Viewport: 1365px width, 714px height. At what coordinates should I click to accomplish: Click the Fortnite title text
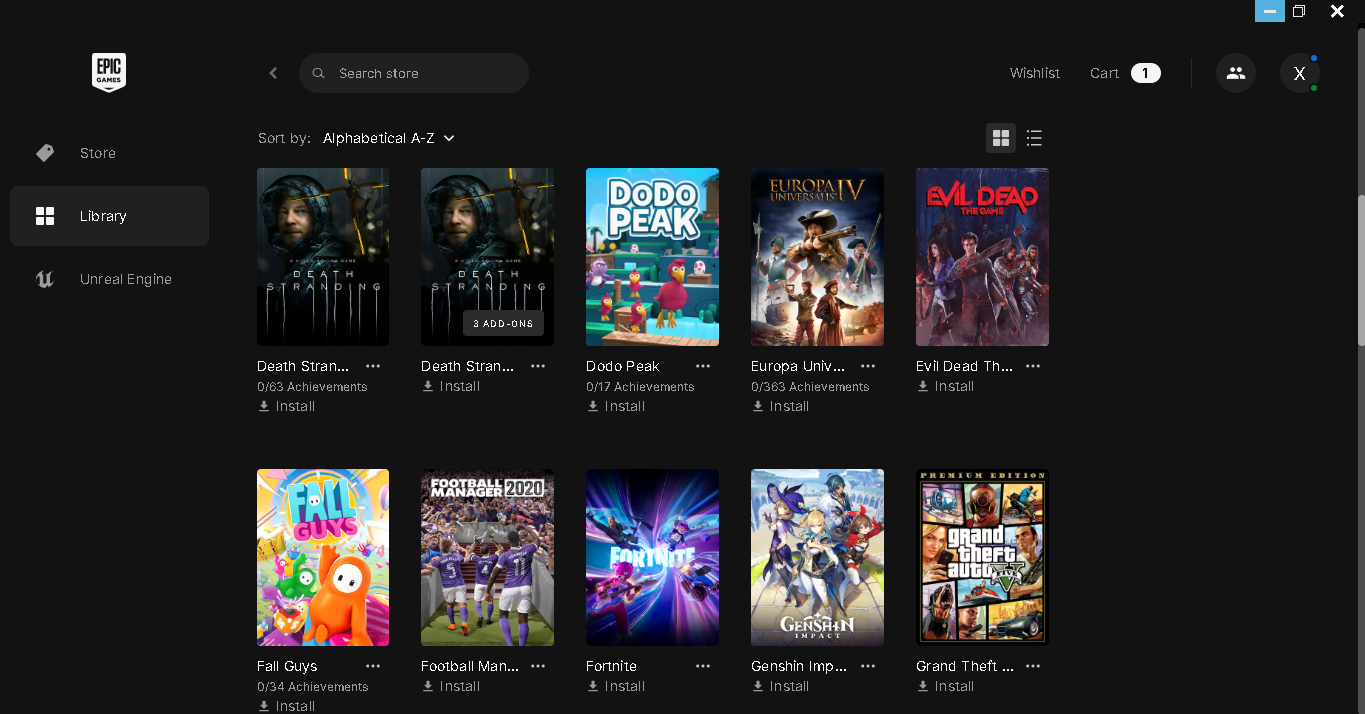[611, 666]
